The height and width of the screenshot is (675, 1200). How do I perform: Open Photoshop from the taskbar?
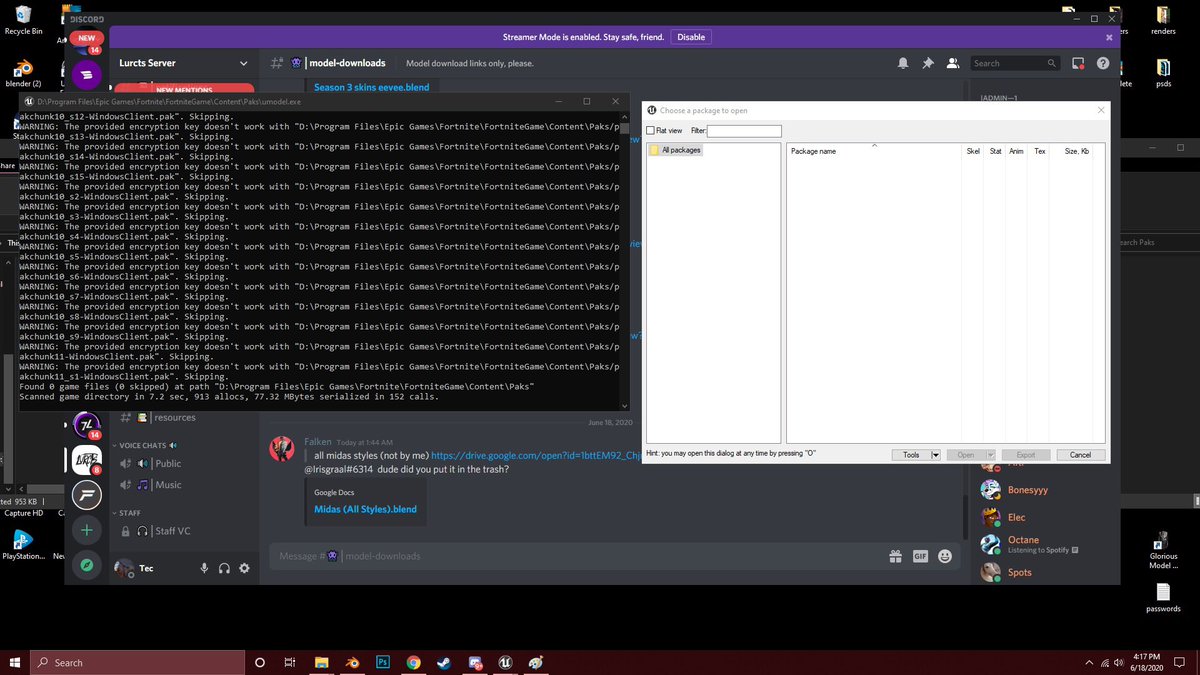pyautogui.click(x=382, y=662)
